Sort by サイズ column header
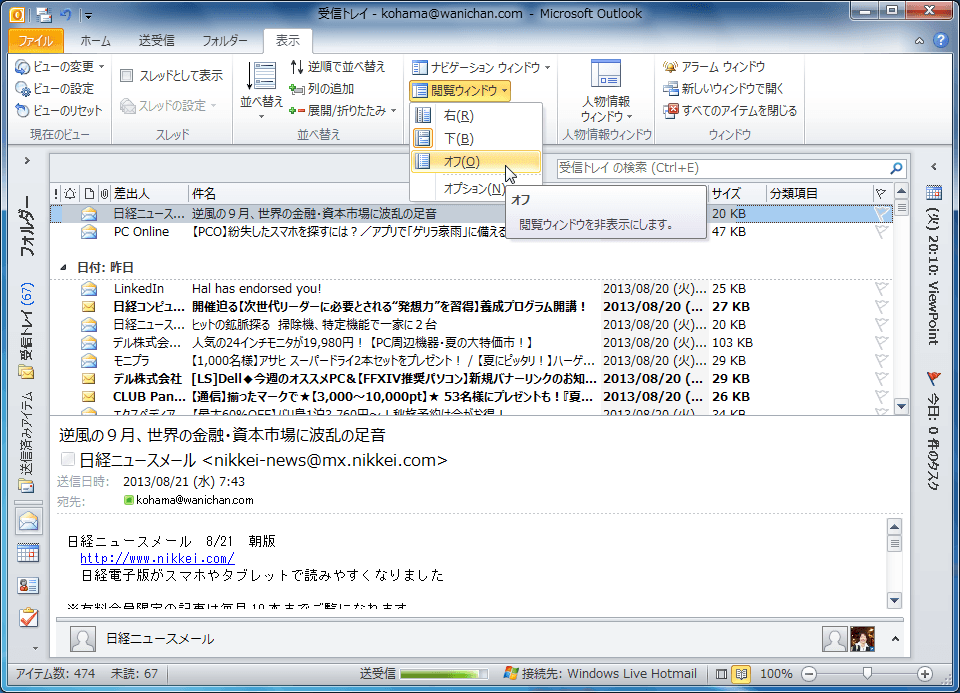Screen dimensions: 960x693 737,194
